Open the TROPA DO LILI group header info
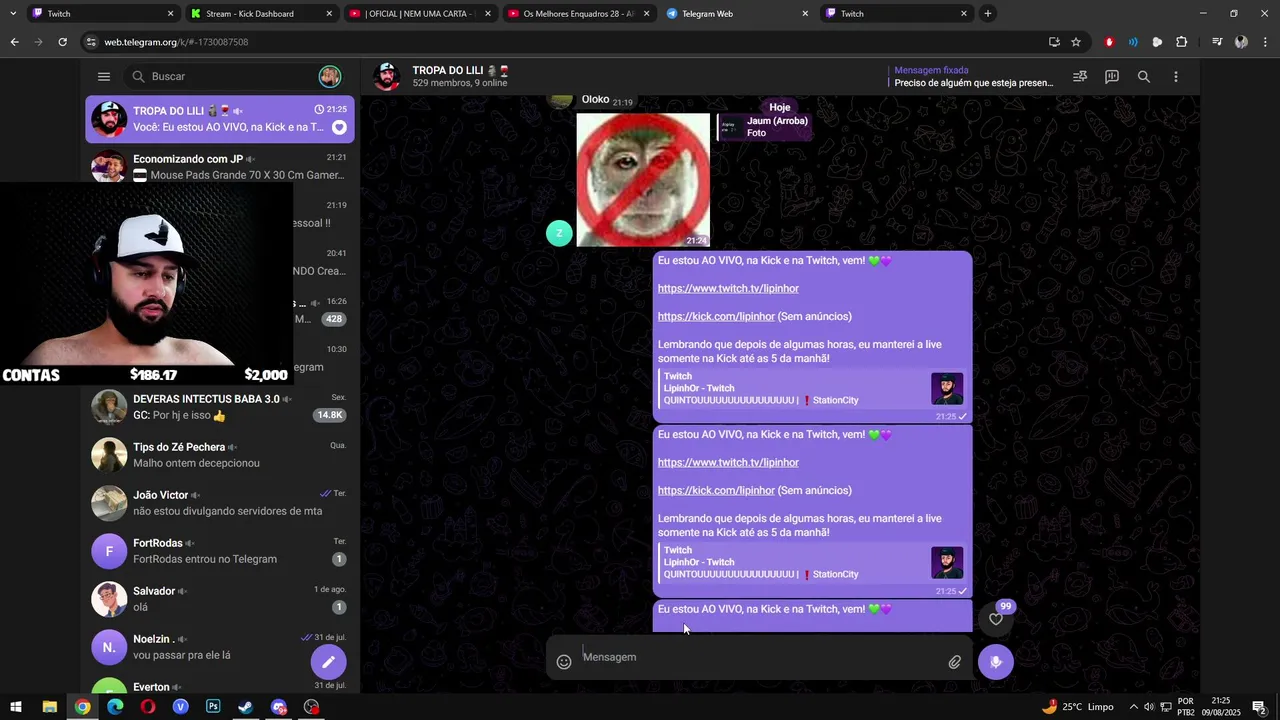The image size is (1280, 720). pos(460,76)
